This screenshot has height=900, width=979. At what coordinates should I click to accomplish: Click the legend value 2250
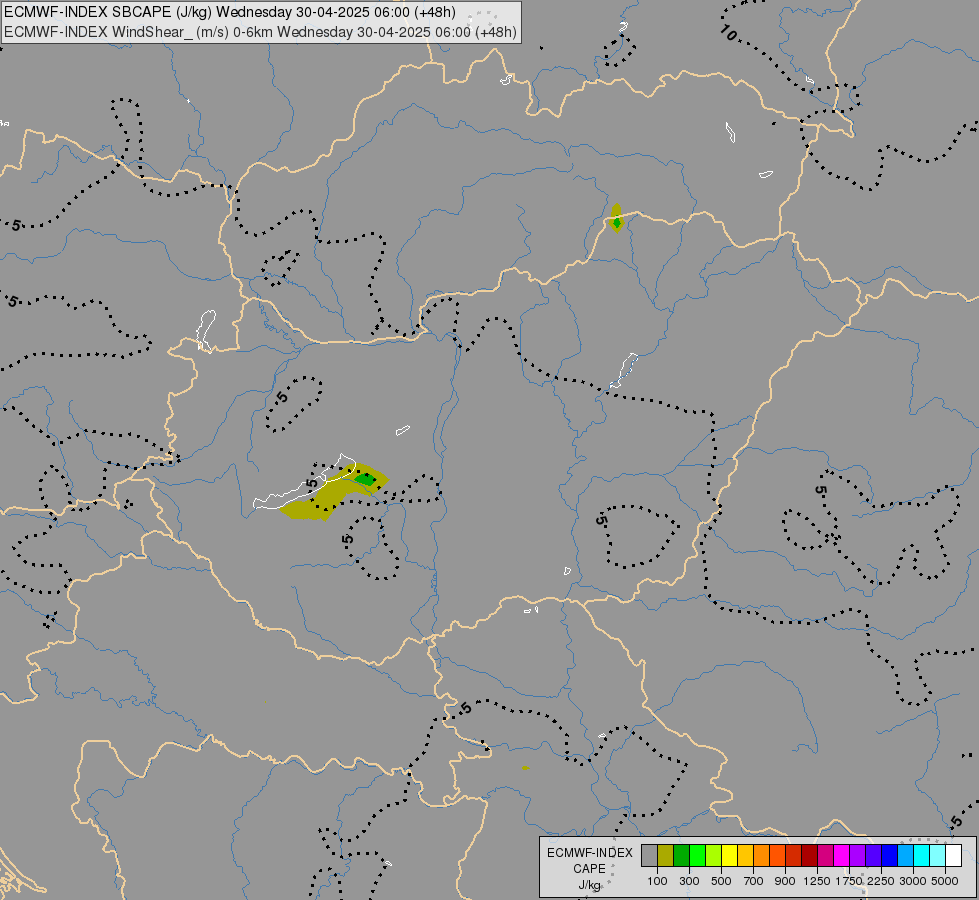pos(881,881)
